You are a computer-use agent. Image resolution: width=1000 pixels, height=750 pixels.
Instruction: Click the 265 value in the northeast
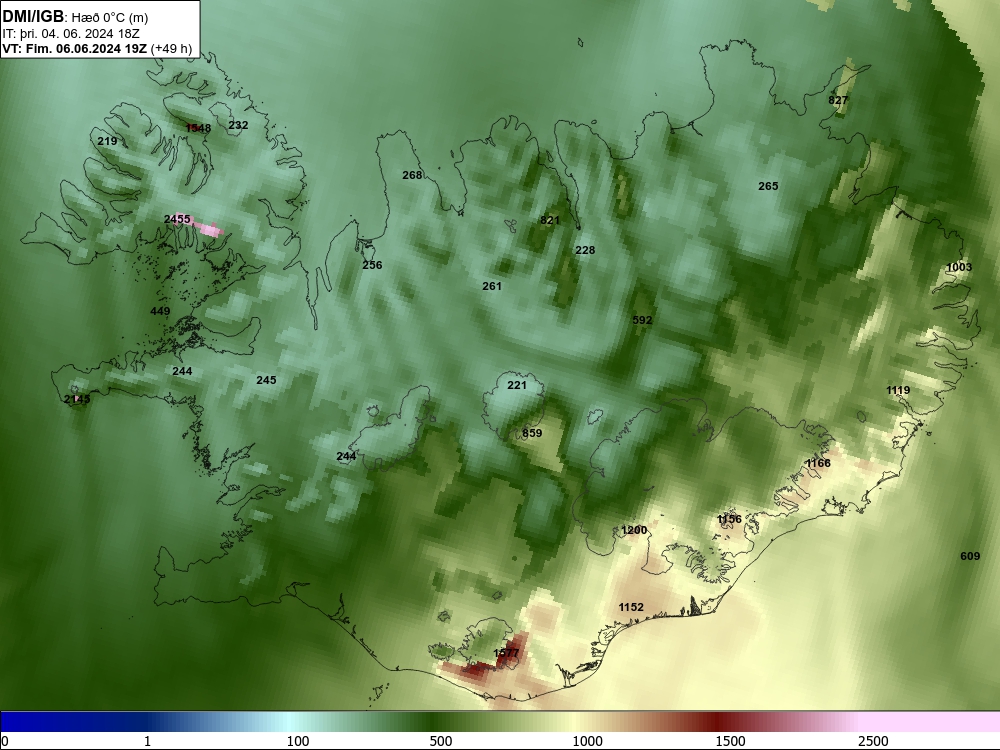768,186
